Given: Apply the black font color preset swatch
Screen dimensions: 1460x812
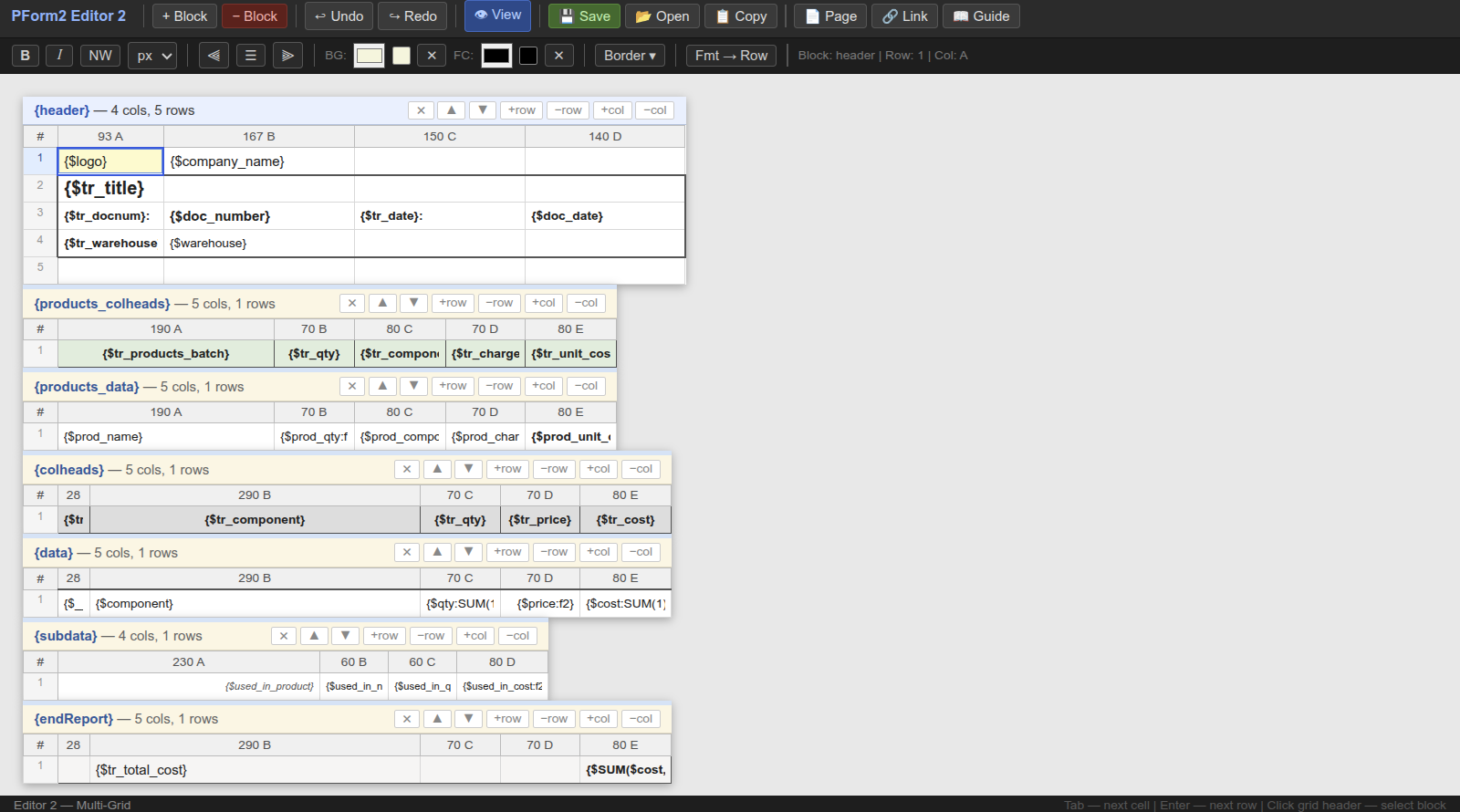Looking at the screenshot, I should coord(528,56).
